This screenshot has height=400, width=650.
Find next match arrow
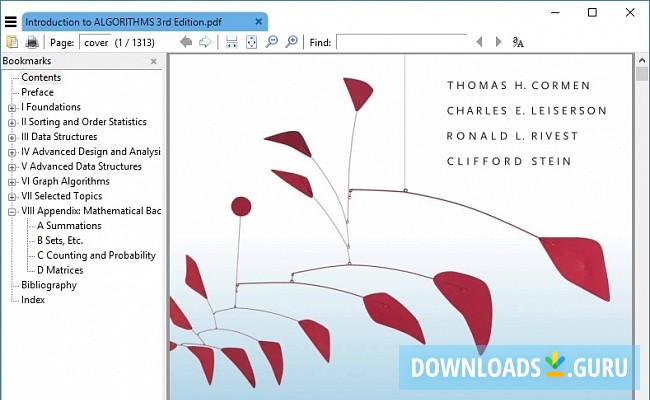tap(498, 42)
